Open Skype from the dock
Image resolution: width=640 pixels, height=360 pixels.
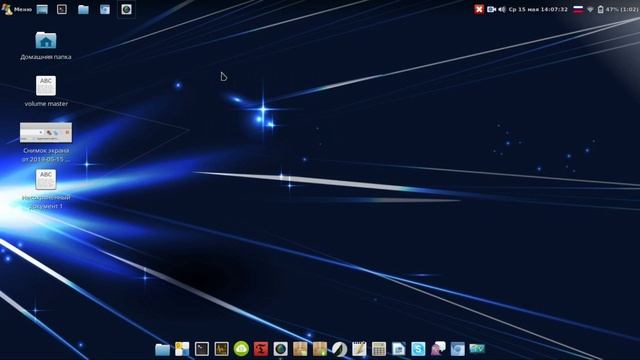[418, 349]
